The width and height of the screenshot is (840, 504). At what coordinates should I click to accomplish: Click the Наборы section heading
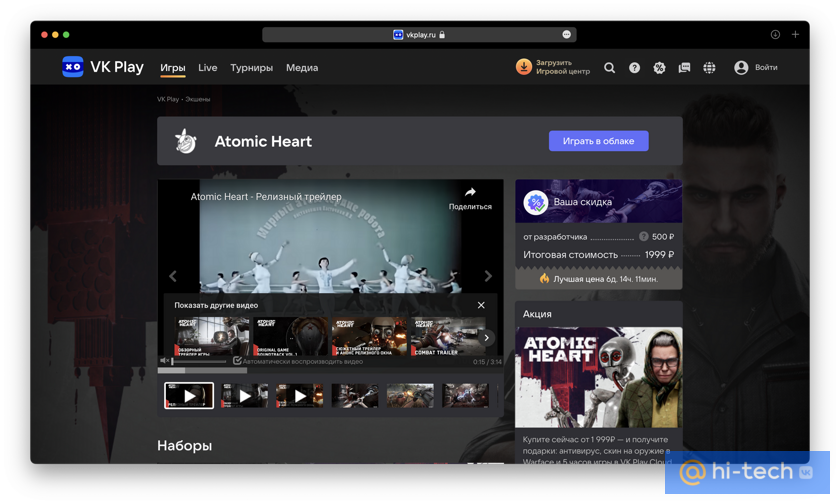(x=184, y=446)
